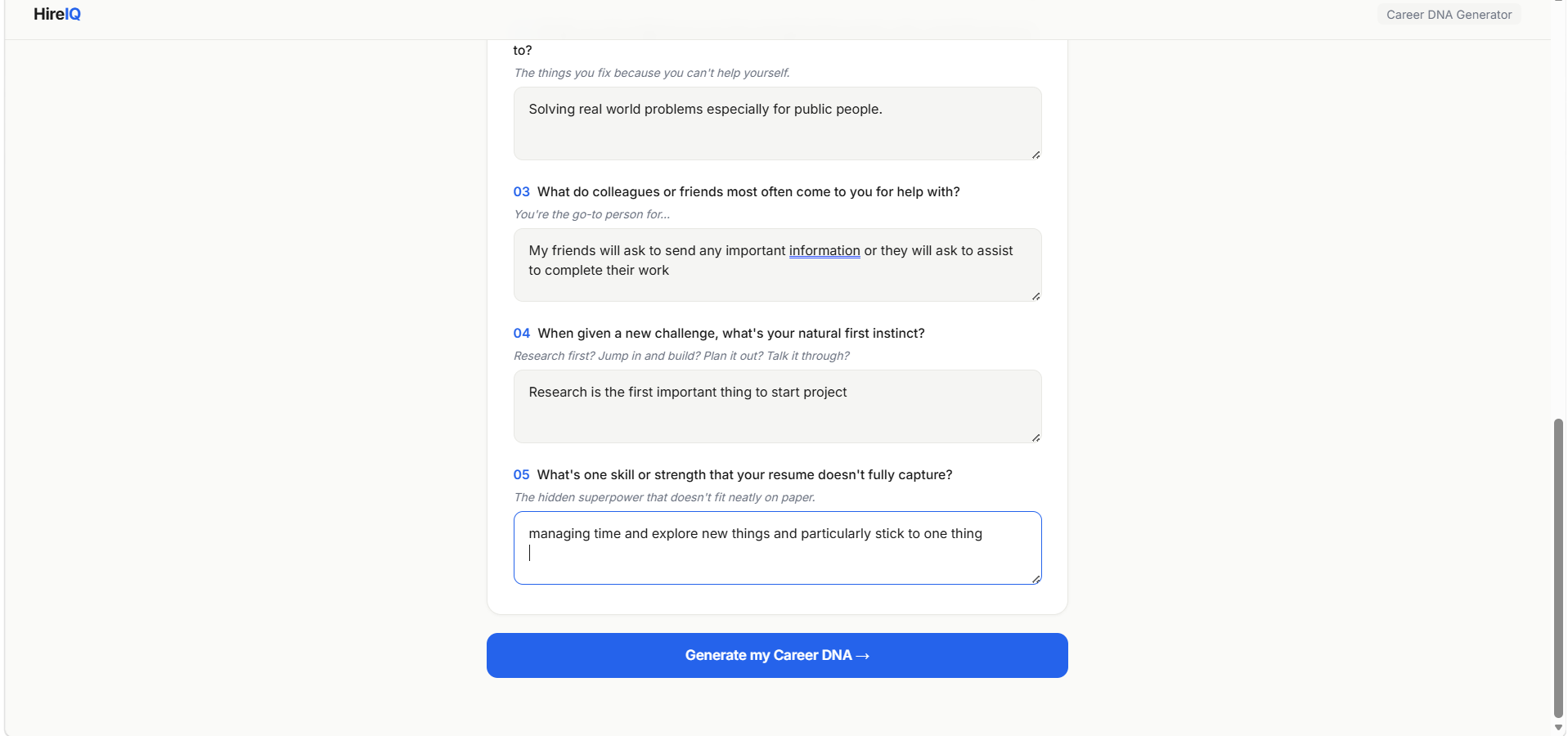Click the blue '04' question number
Screen dimensions: 1568x736
pos(521,333)
